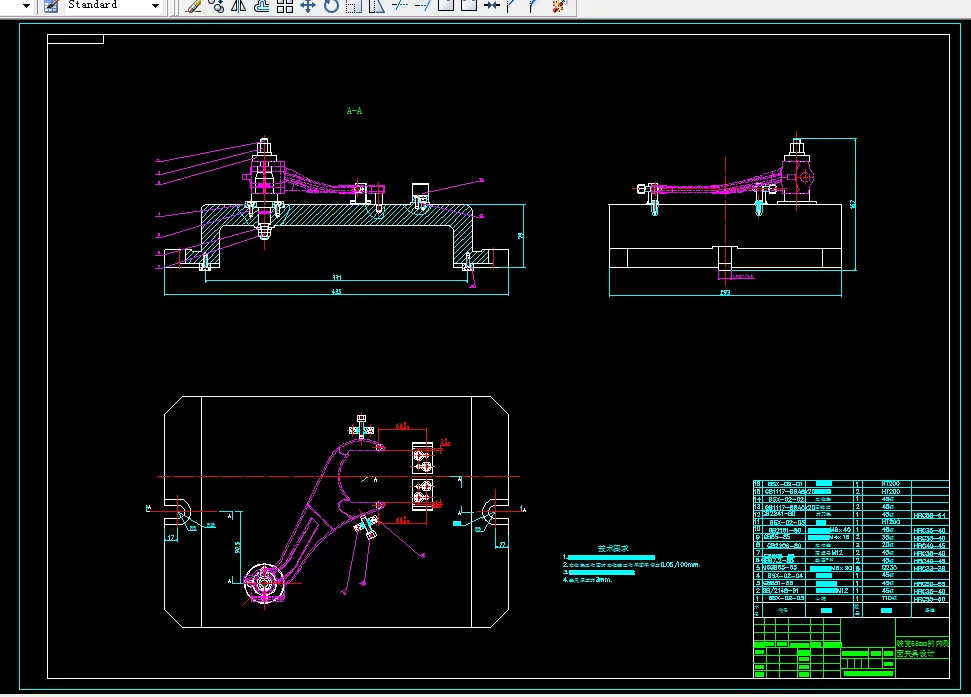Viewport: 971px width, 697px height.
Task: Select the Break tool
Action: point(469,6)
